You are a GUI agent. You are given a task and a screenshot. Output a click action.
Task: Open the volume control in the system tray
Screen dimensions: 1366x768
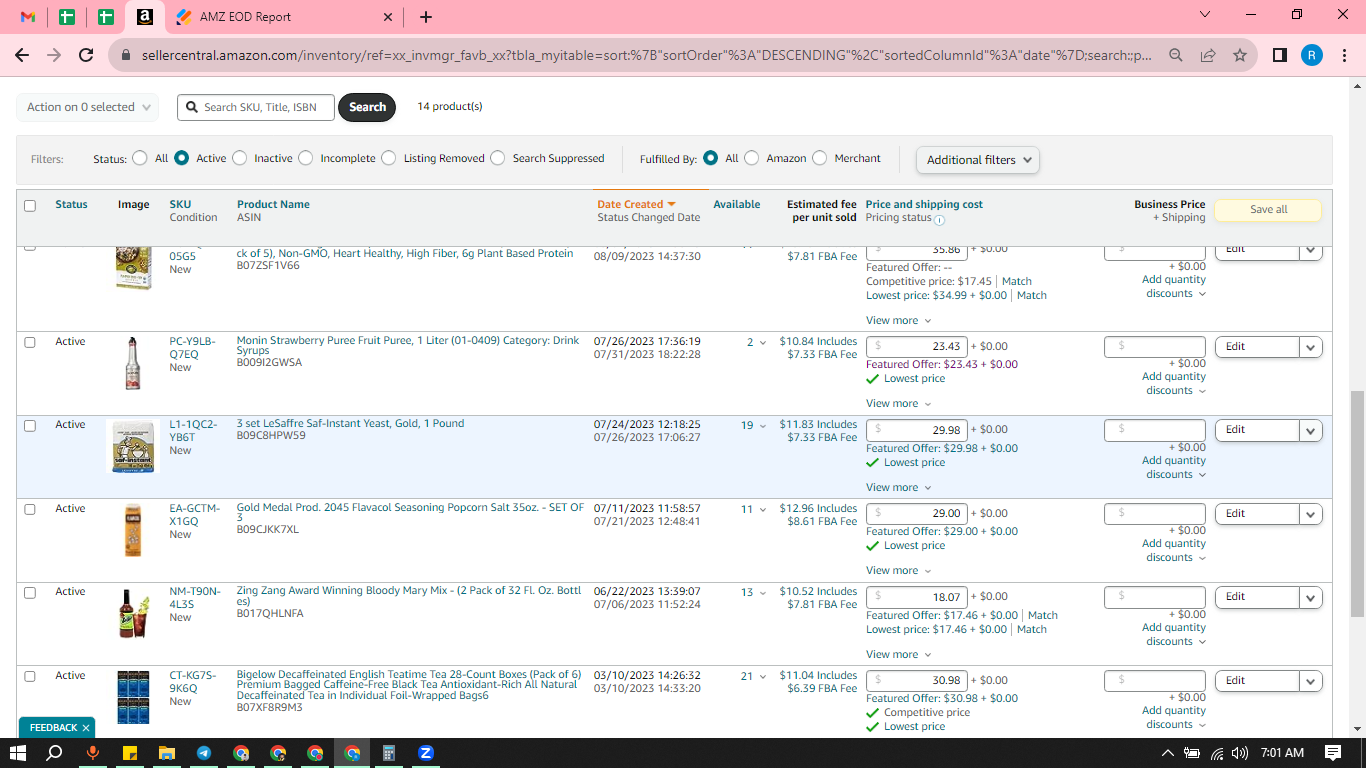[1240, 753]
